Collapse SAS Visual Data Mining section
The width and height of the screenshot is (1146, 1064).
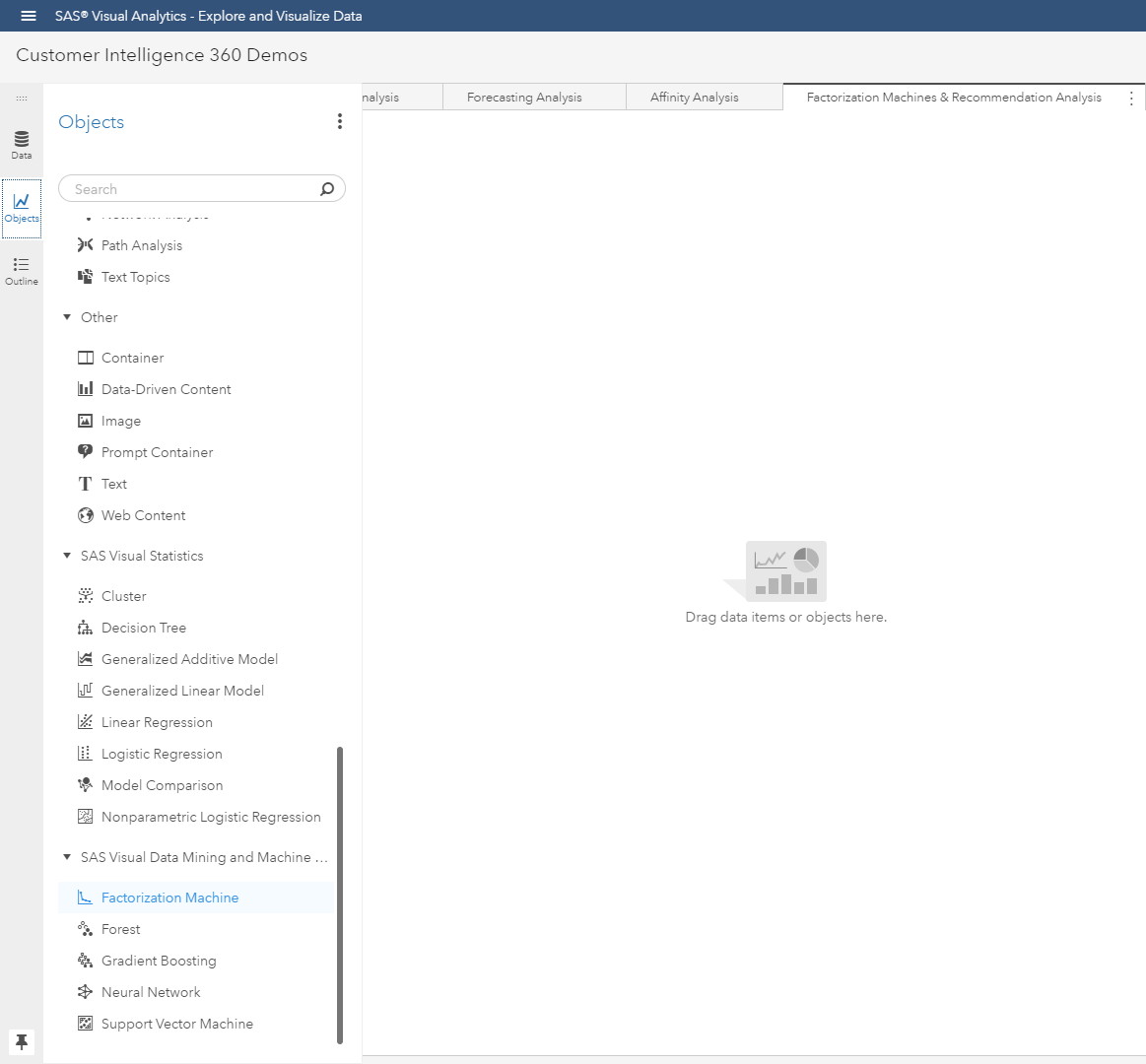tap(67, 857)
